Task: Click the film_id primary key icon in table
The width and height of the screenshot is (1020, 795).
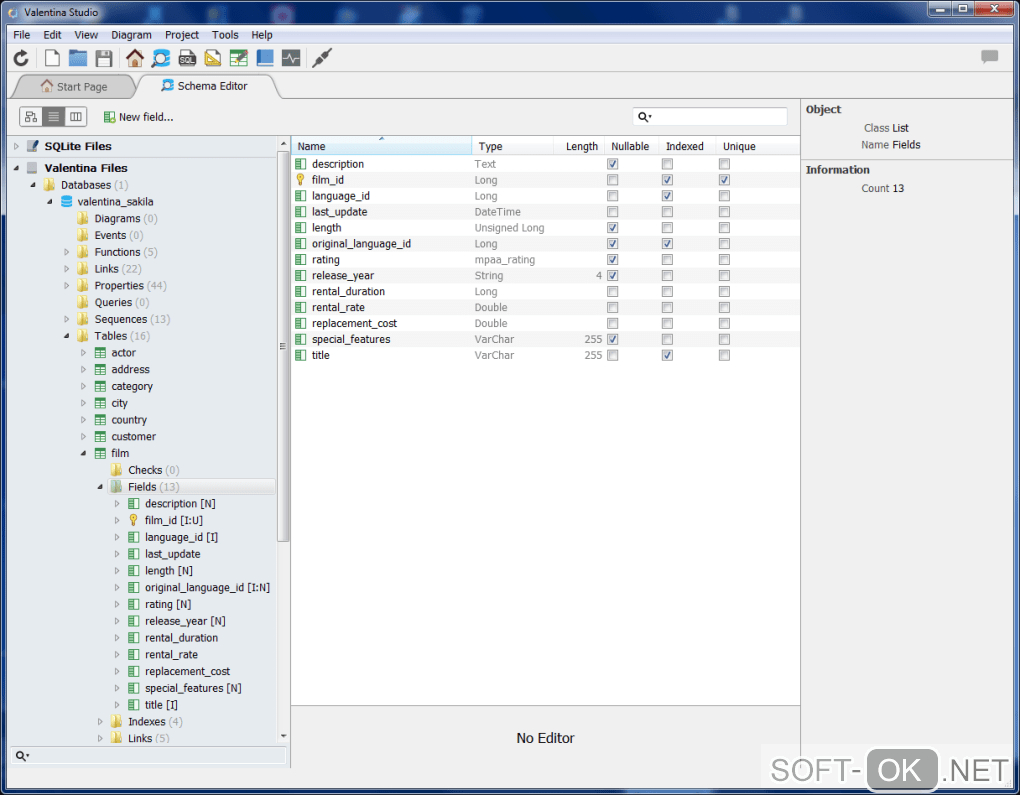Action: click(300, 180)
